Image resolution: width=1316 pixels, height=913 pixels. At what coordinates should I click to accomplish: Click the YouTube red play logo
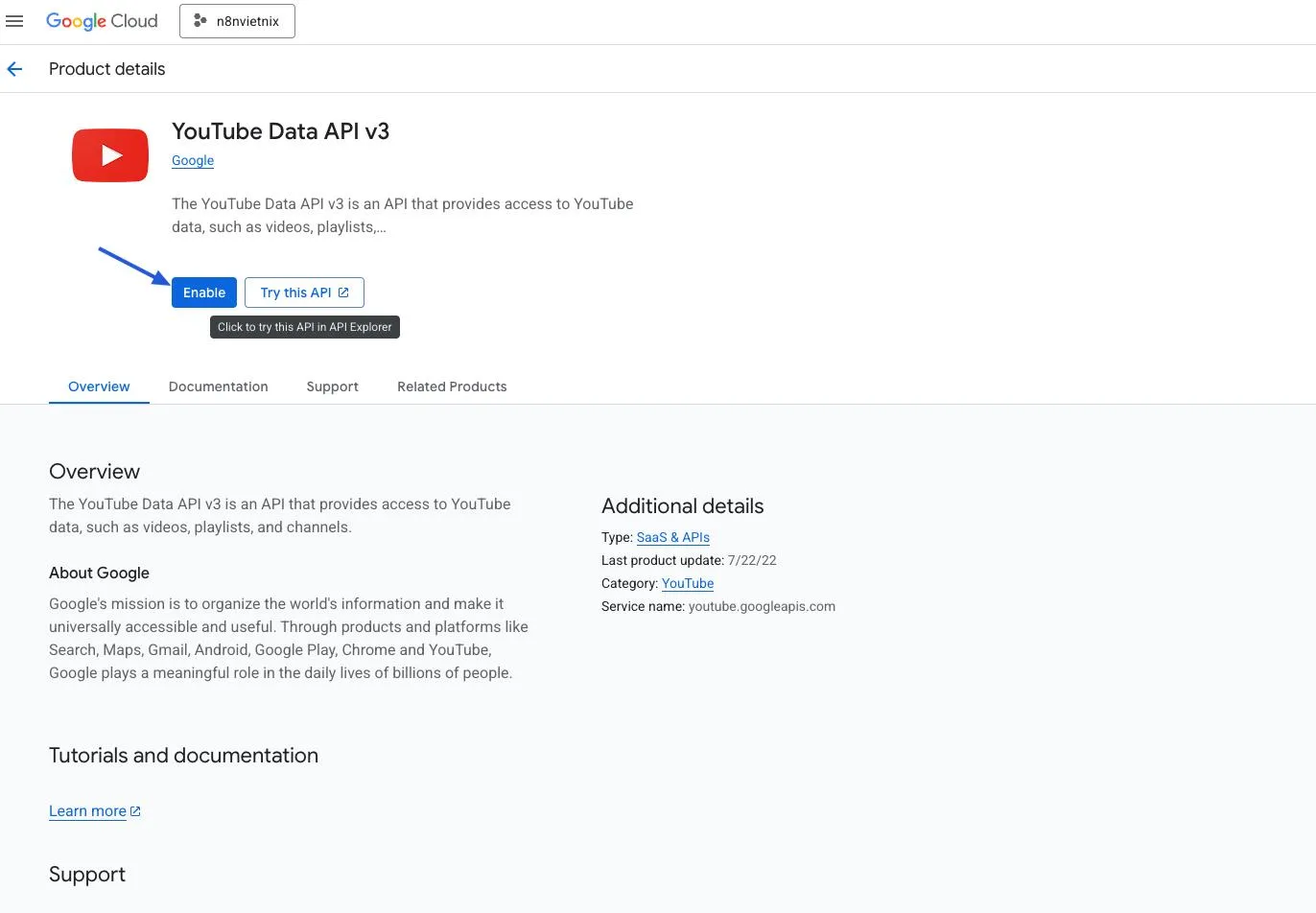coord(110,155)
